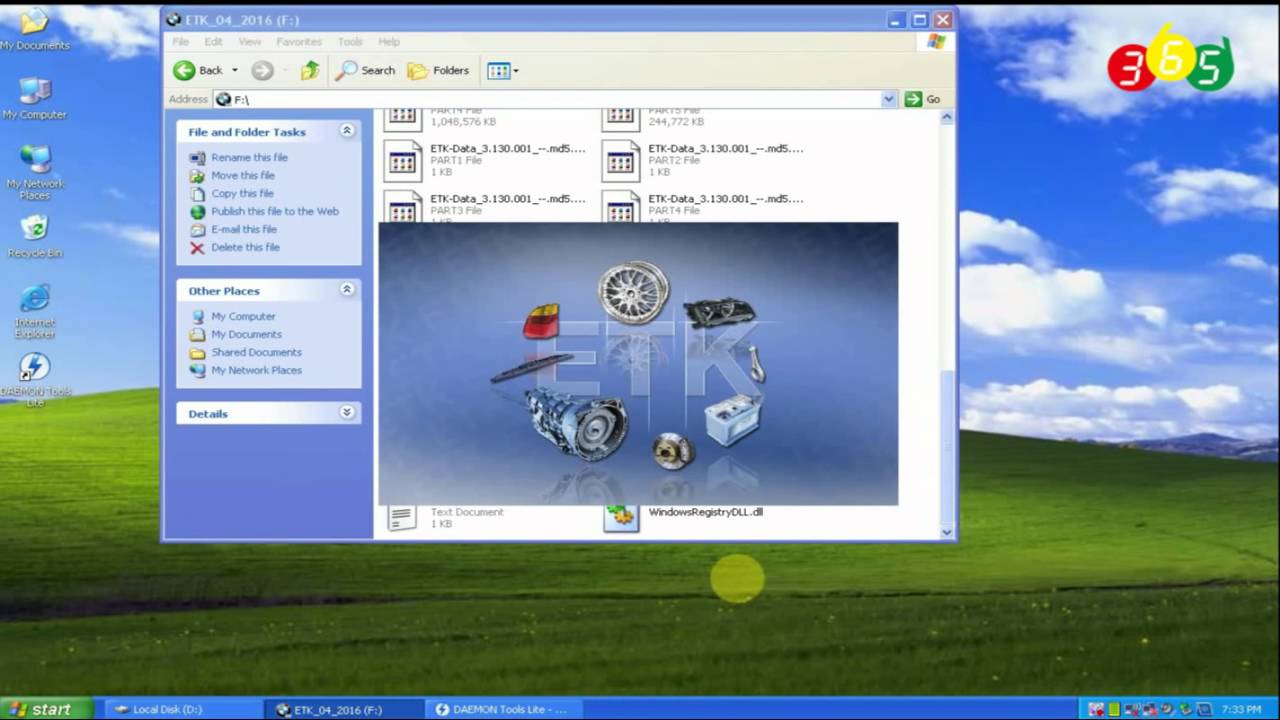Click the Back arrow icon
Screen dimensions: 1280x720
(x=184, y=70)
